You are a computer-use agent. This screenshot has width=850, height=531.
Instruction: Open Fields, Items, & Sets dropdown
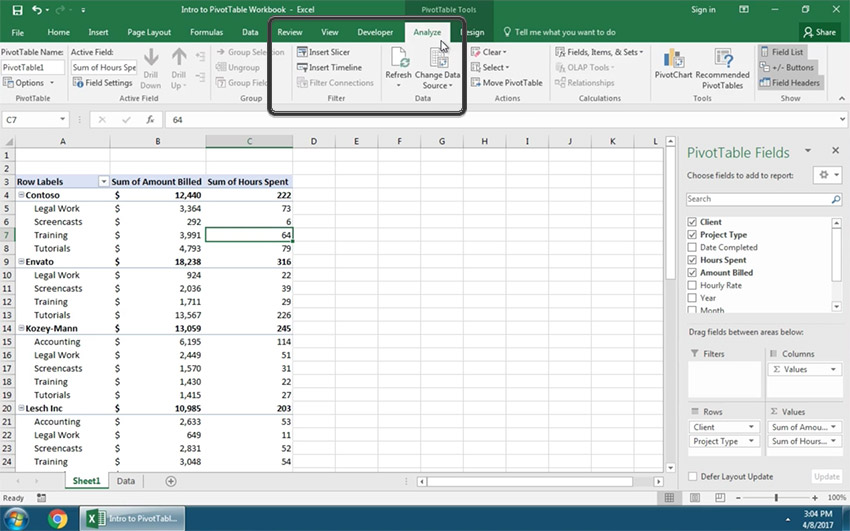tap(599, 52)
